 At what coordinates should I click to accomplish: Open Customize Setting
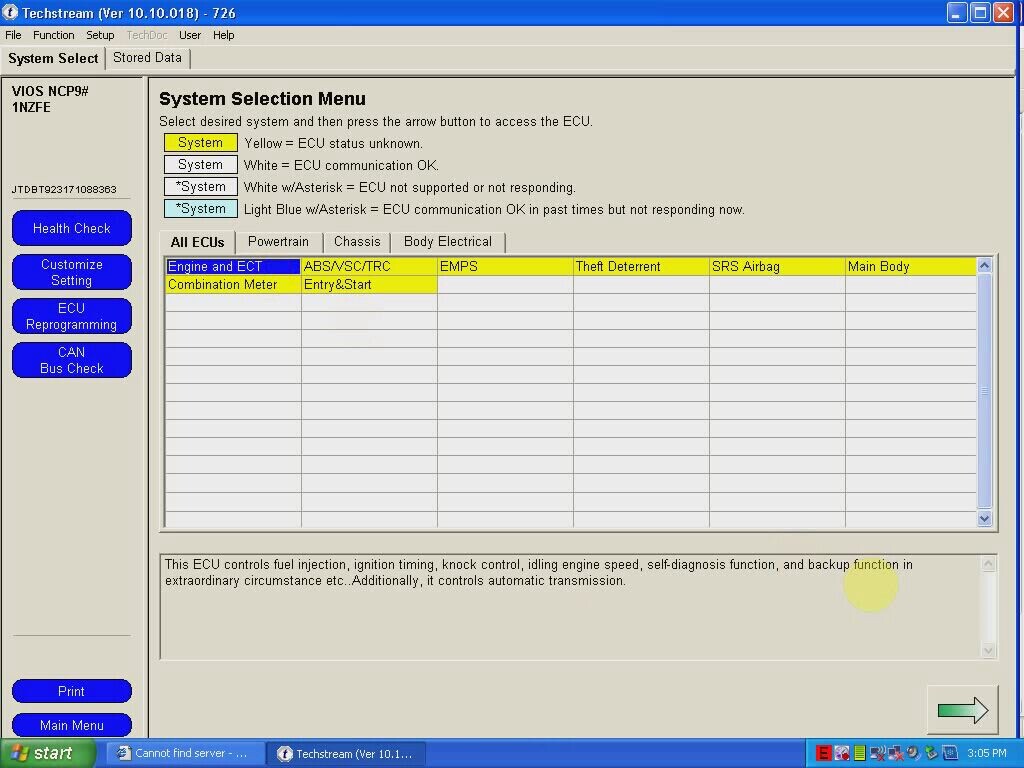click(x=72, y=272)
